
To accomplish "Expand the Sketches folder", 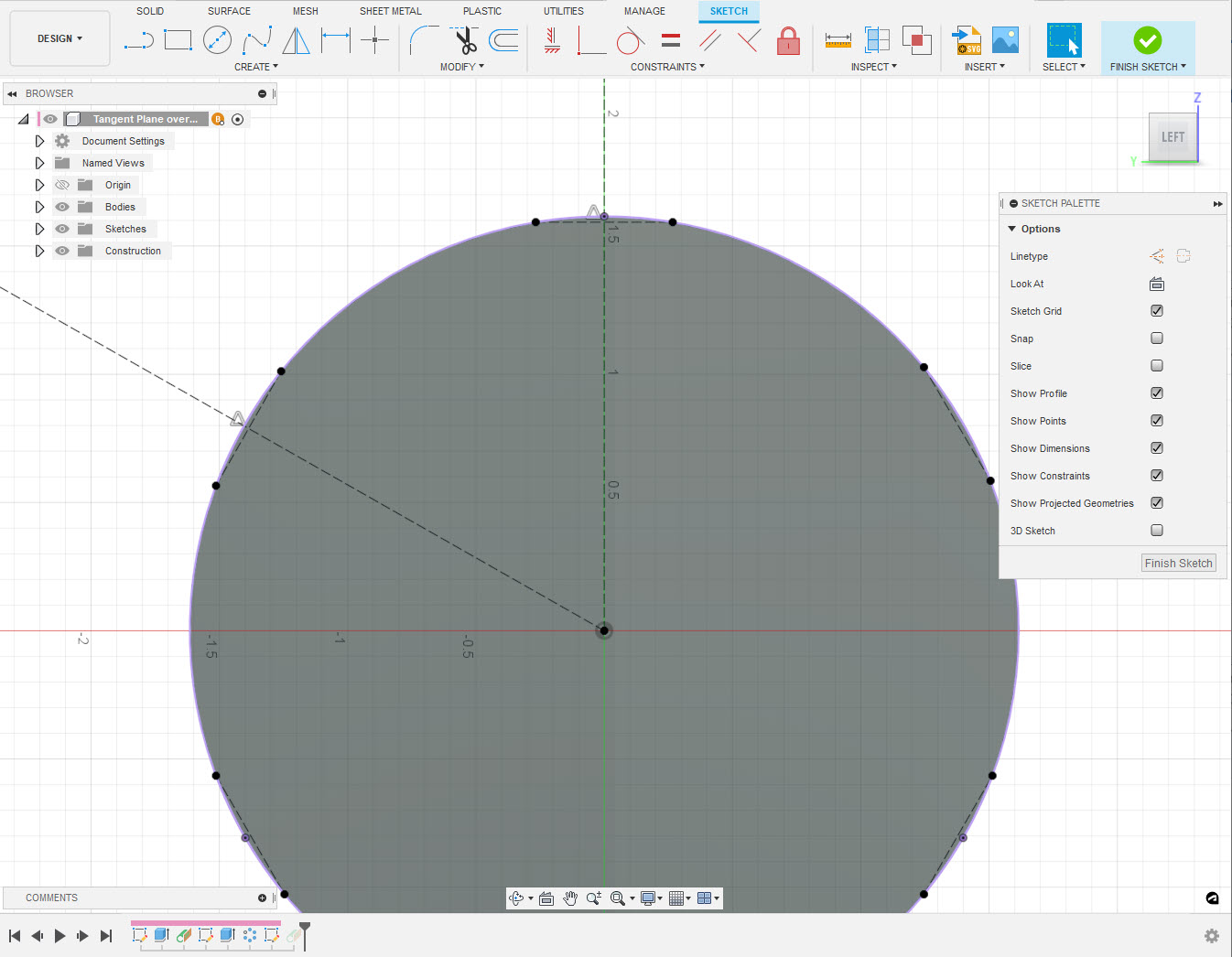I will pyautogui.click(x=39, y=228).
